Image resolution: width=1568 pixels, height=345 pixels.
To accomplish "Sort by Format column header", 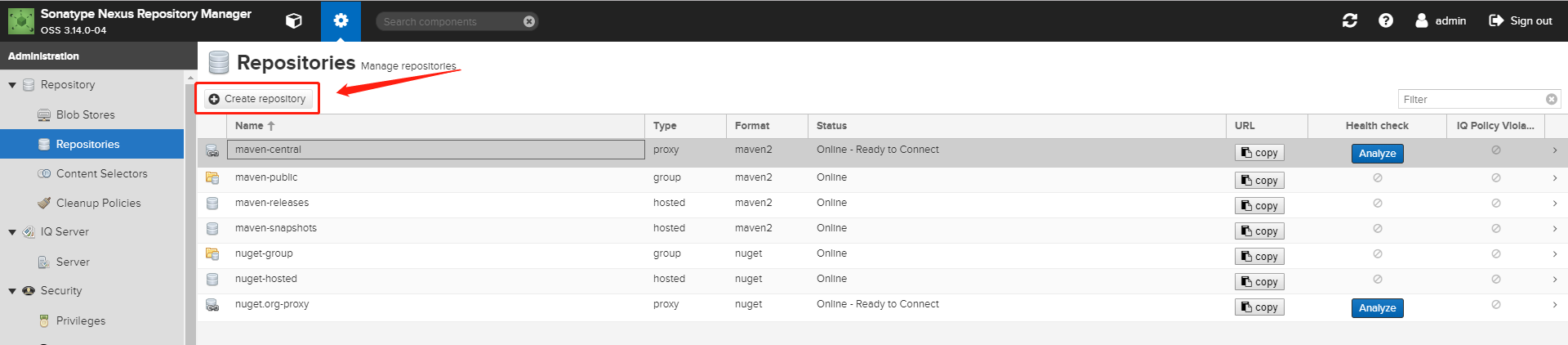I will pos(767,126).
